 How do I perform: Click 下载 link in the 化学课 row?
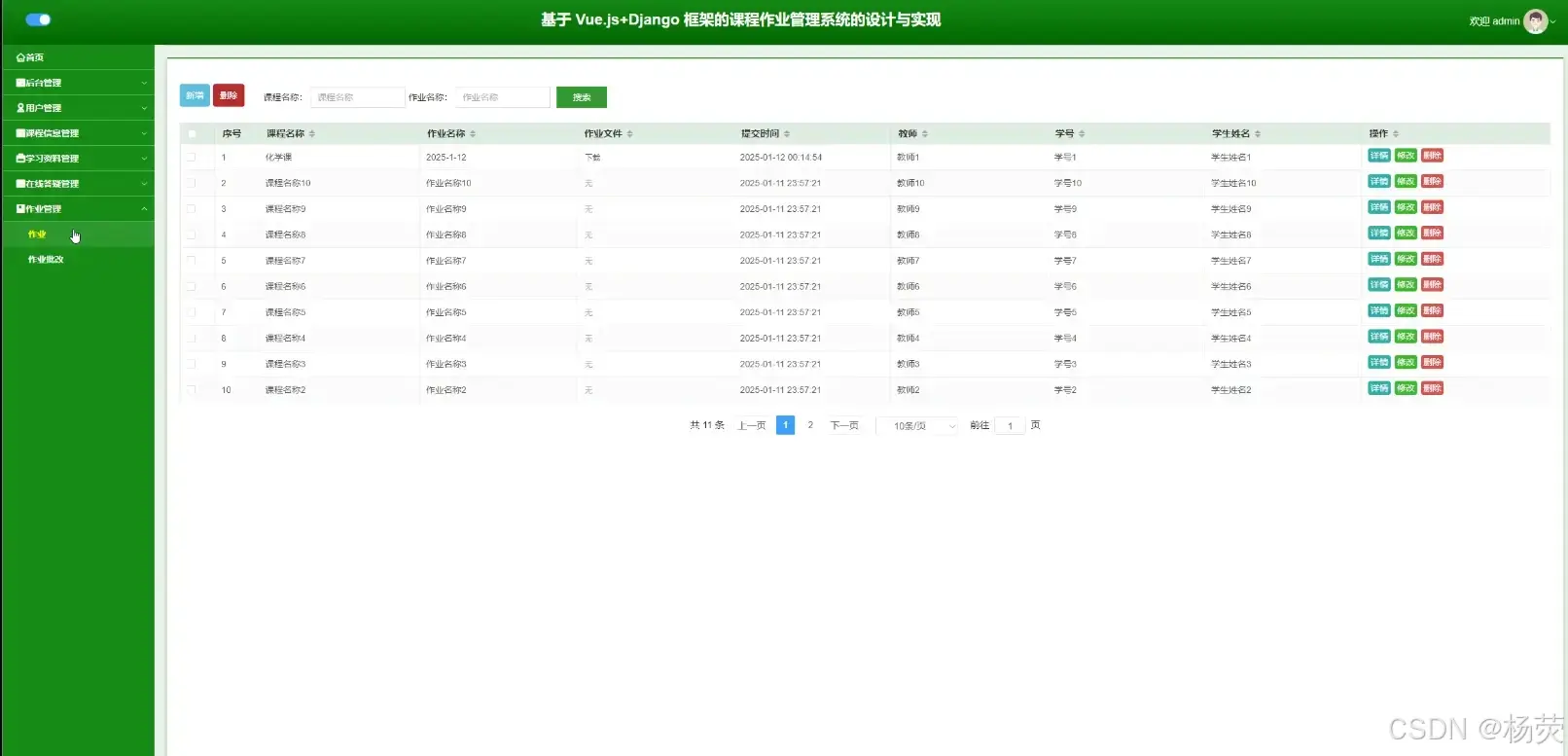pyautogui.click(x=592, y=158)
